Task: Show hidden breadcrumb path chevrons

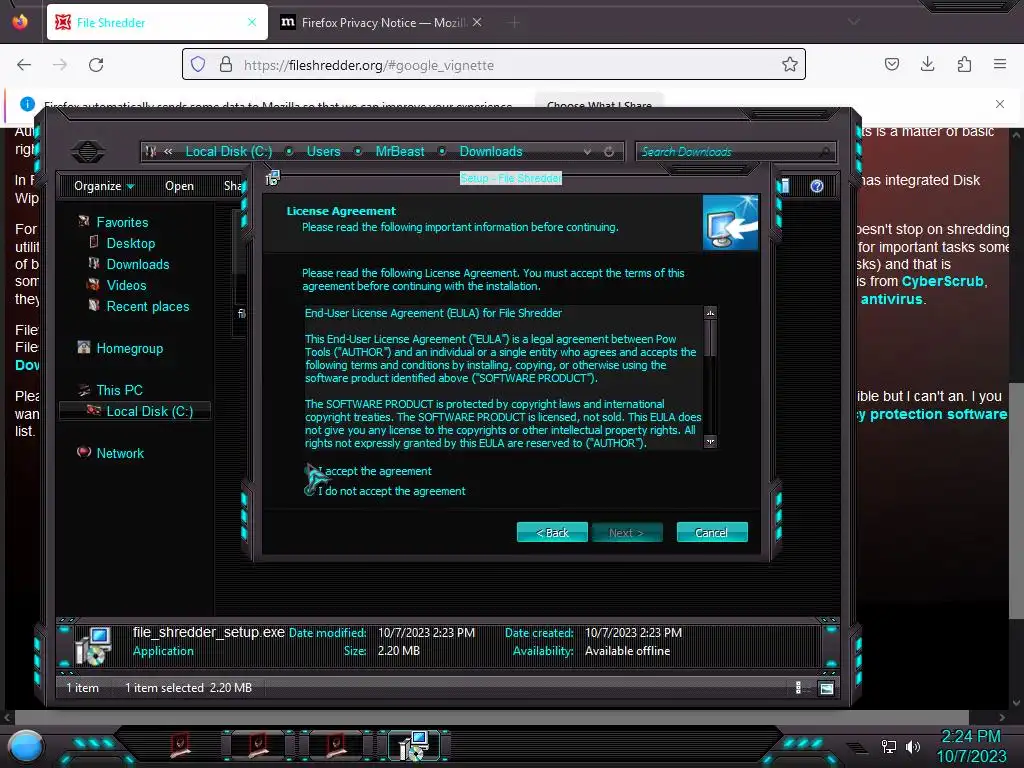Action: point(168,152)
